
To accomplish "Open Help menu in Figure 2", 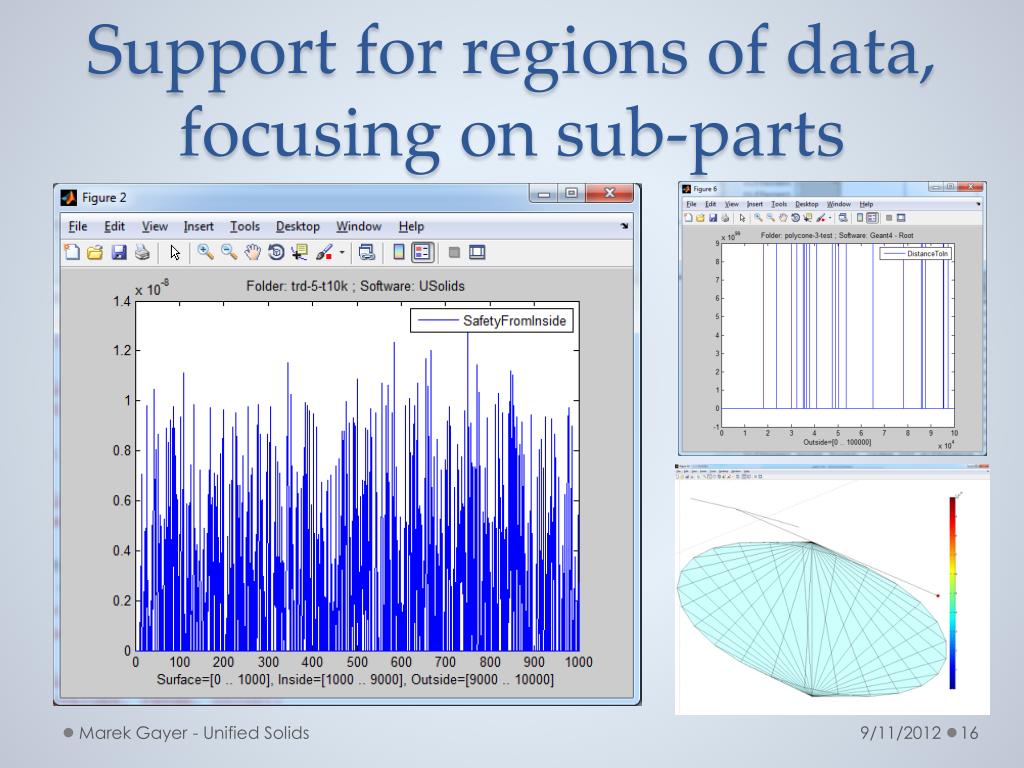I will click(x=411, y=226).
